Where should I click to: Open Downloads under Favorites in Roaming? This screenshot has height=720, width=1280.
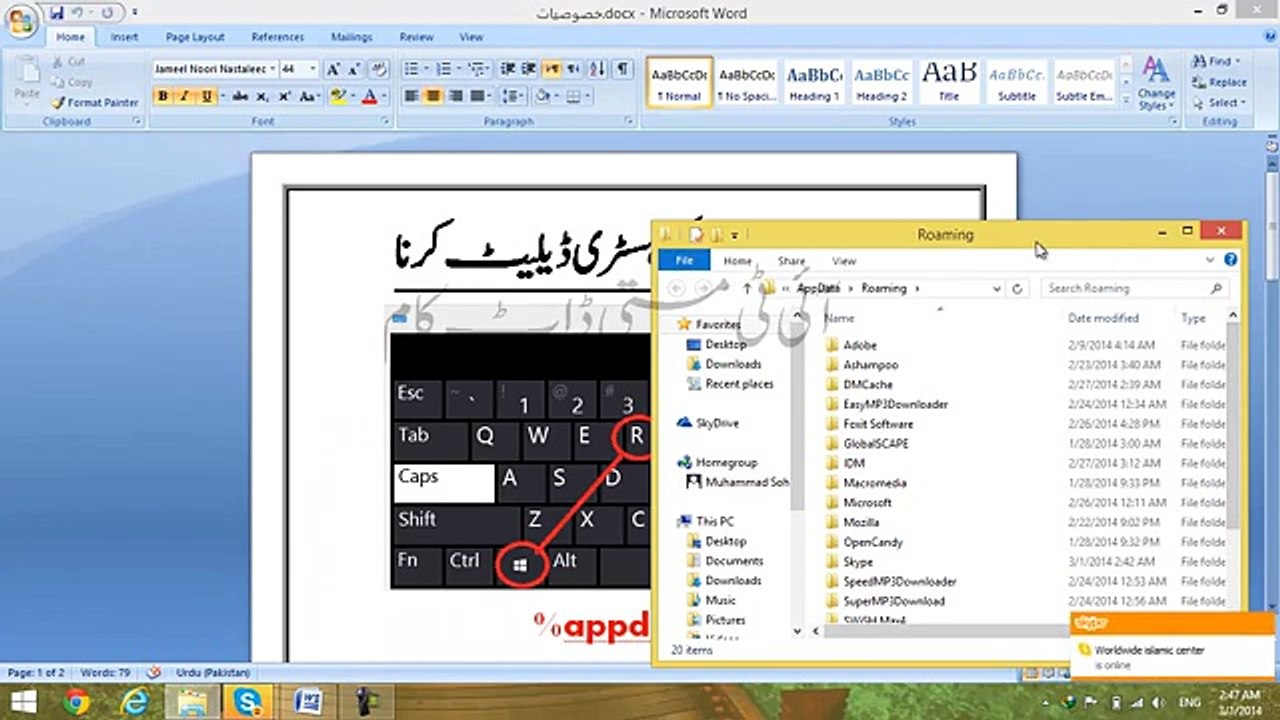point(732,364)
